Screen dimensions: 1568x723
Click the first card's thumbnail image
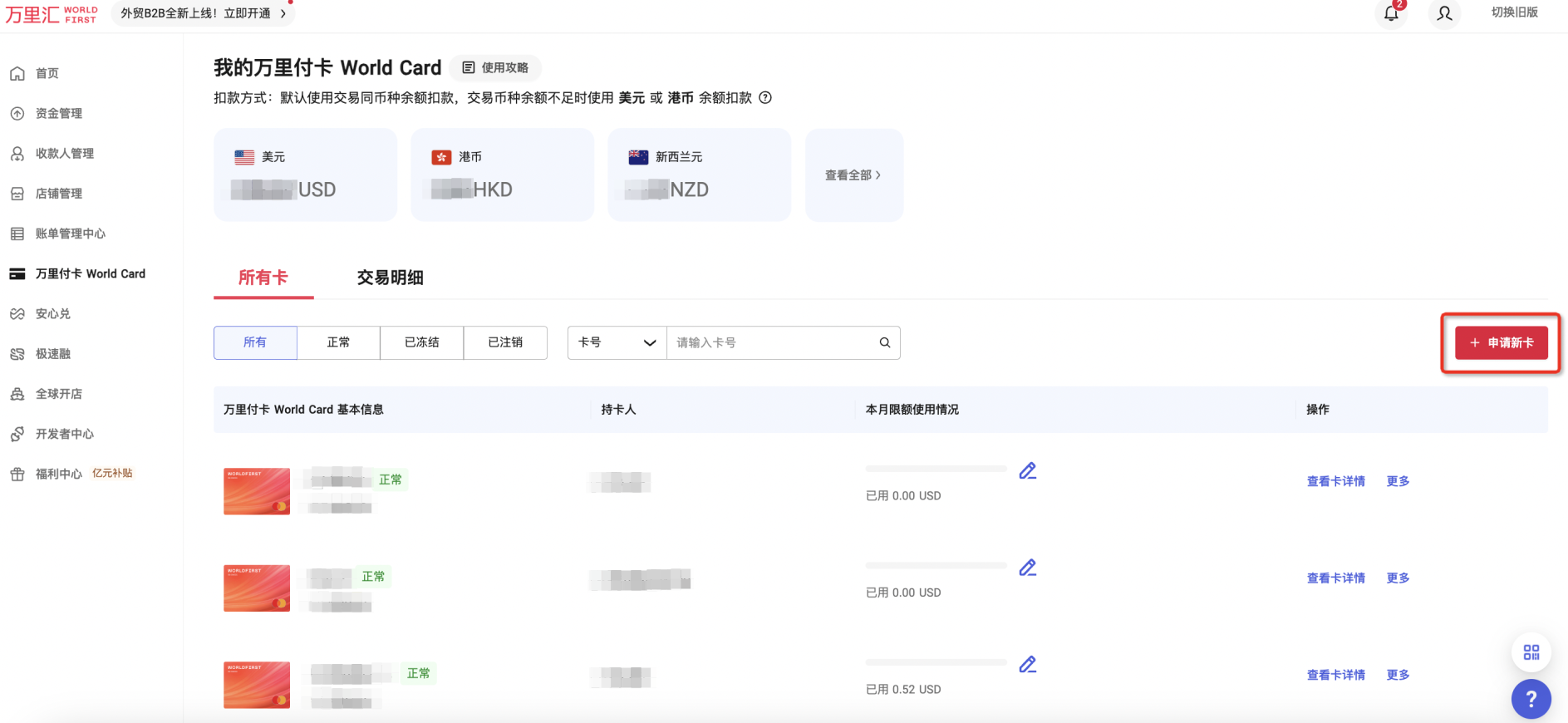click(x=257, y=491)
